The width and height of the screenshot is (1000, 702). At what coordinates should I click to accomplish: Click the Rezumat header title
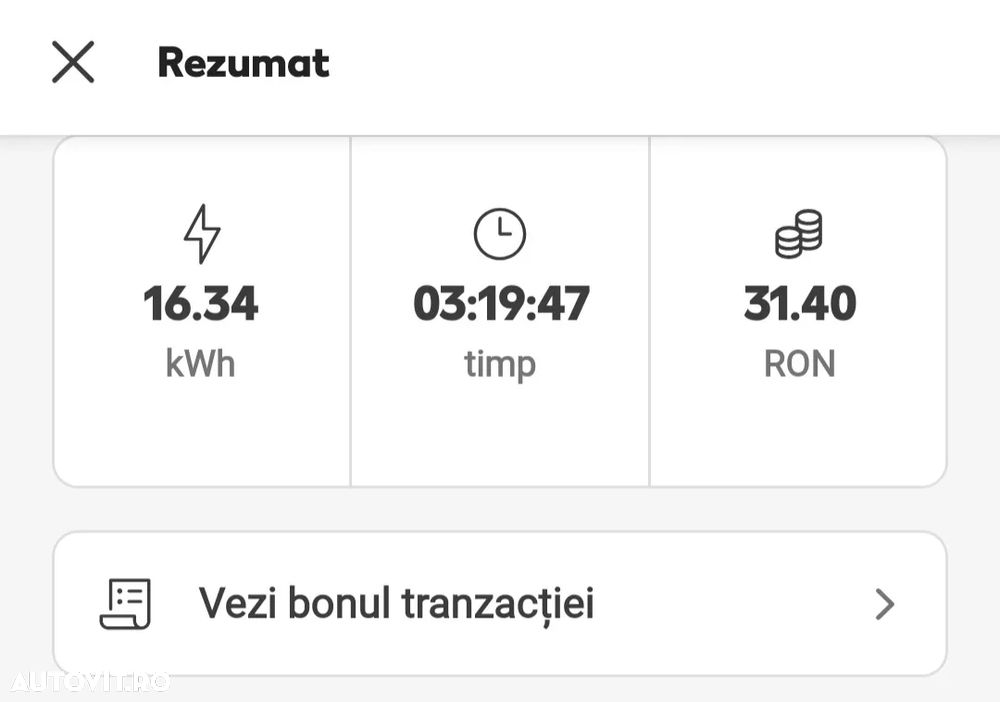click(x=243, y=63)
